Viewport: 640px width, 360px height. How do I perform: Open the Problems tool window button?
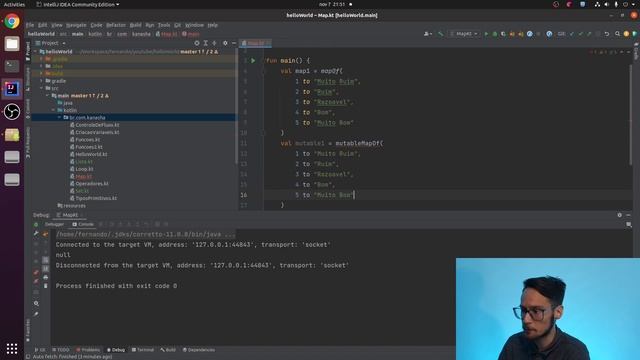[x=88, y=350]
